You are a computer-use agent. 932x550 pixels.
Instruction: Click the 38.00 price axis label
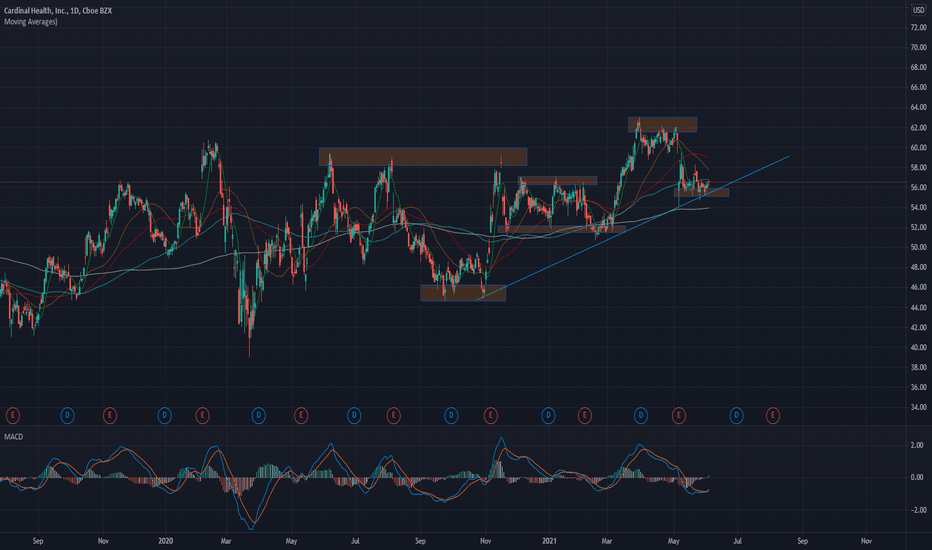918,367
